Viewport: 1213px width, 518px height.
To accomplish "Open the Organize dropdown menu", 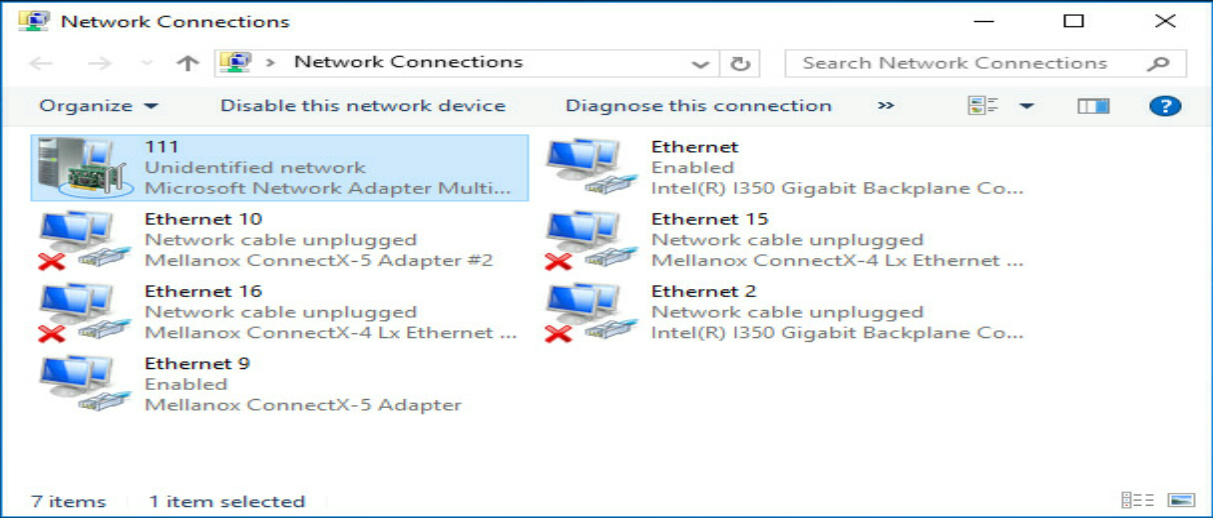I will click(x=98, y=106).
